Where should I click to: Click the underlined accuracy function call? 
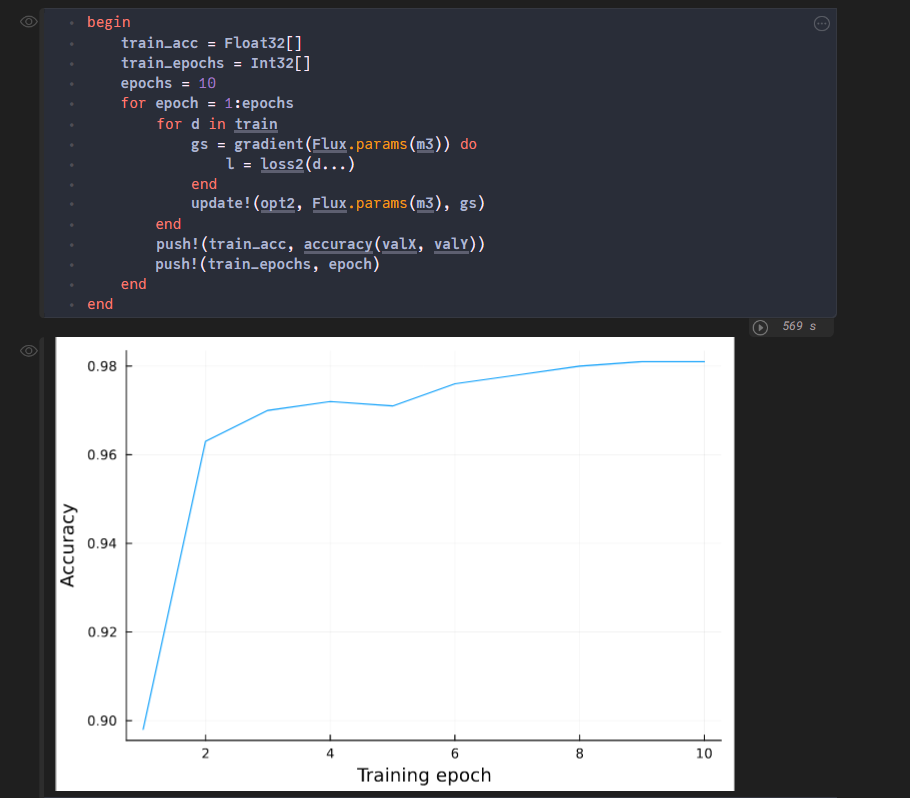[x=338, y=244]
